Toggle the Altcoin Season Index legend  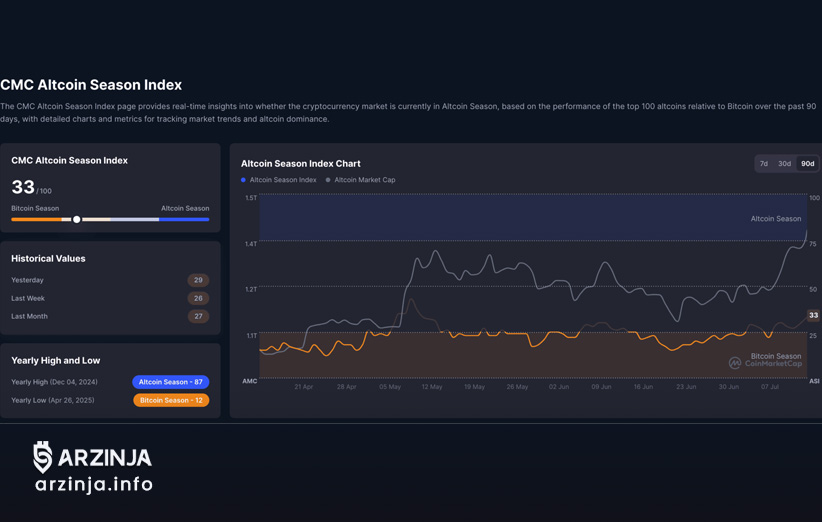pyautogui.click(x=279, y=180)
